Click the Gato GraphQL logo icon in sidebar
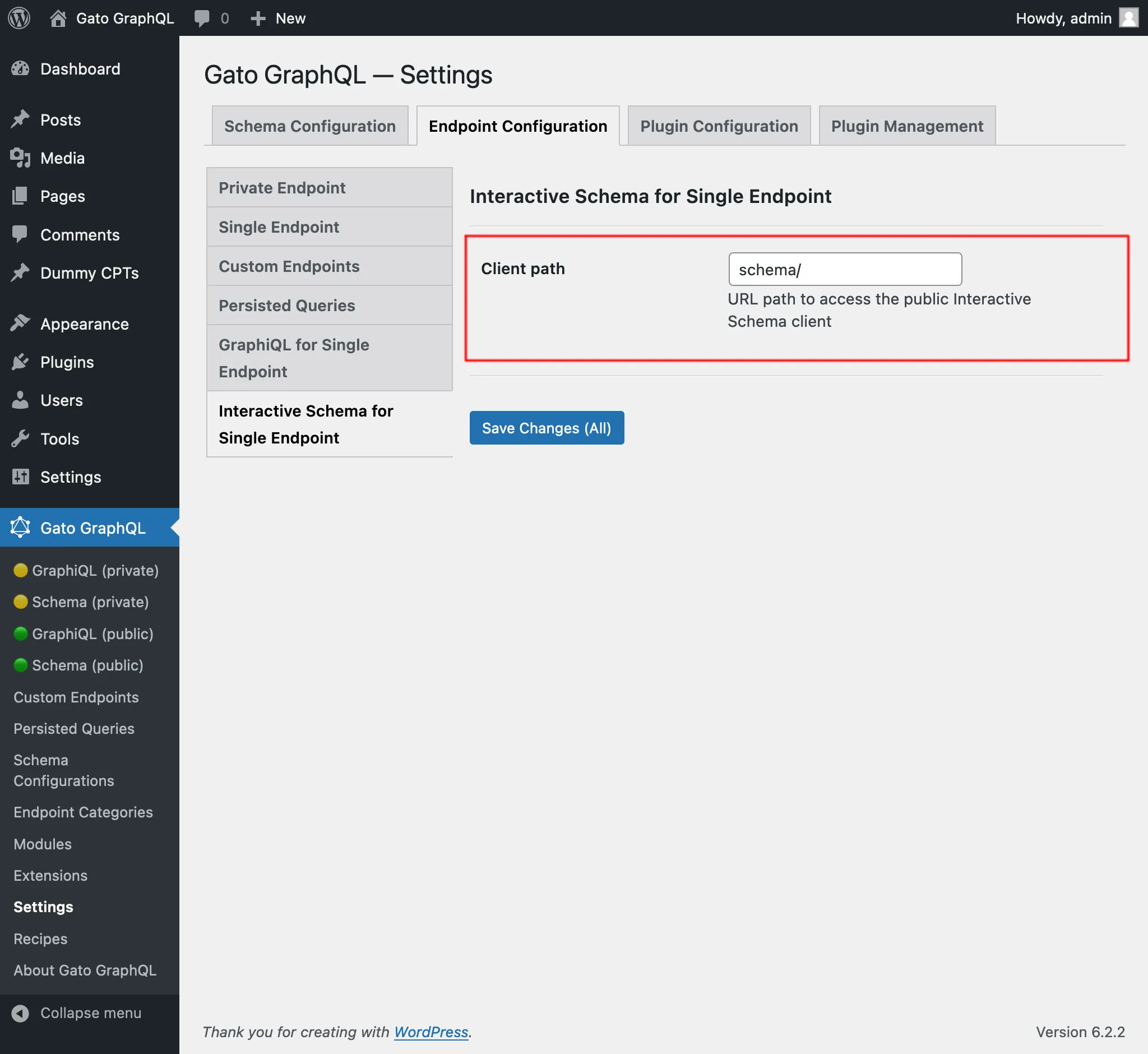Screen dimensions: 1148x1054 21,527
